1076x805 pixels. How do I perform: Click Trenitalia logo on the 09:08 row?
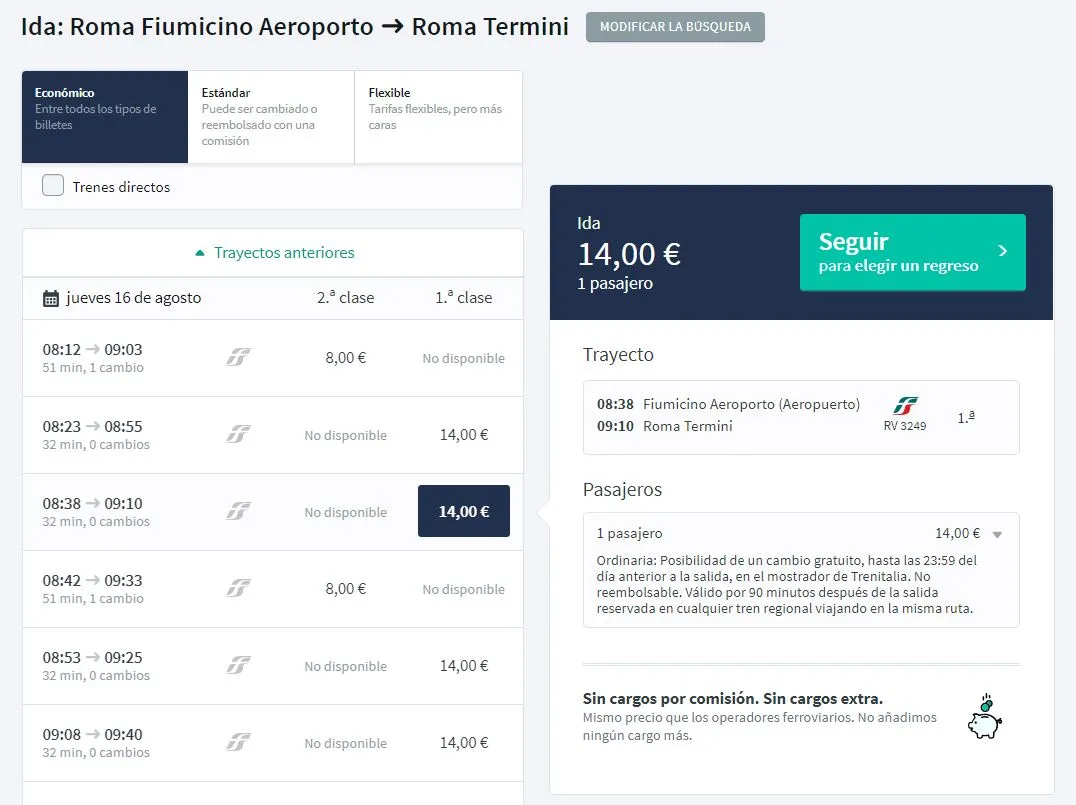point(238,743)
